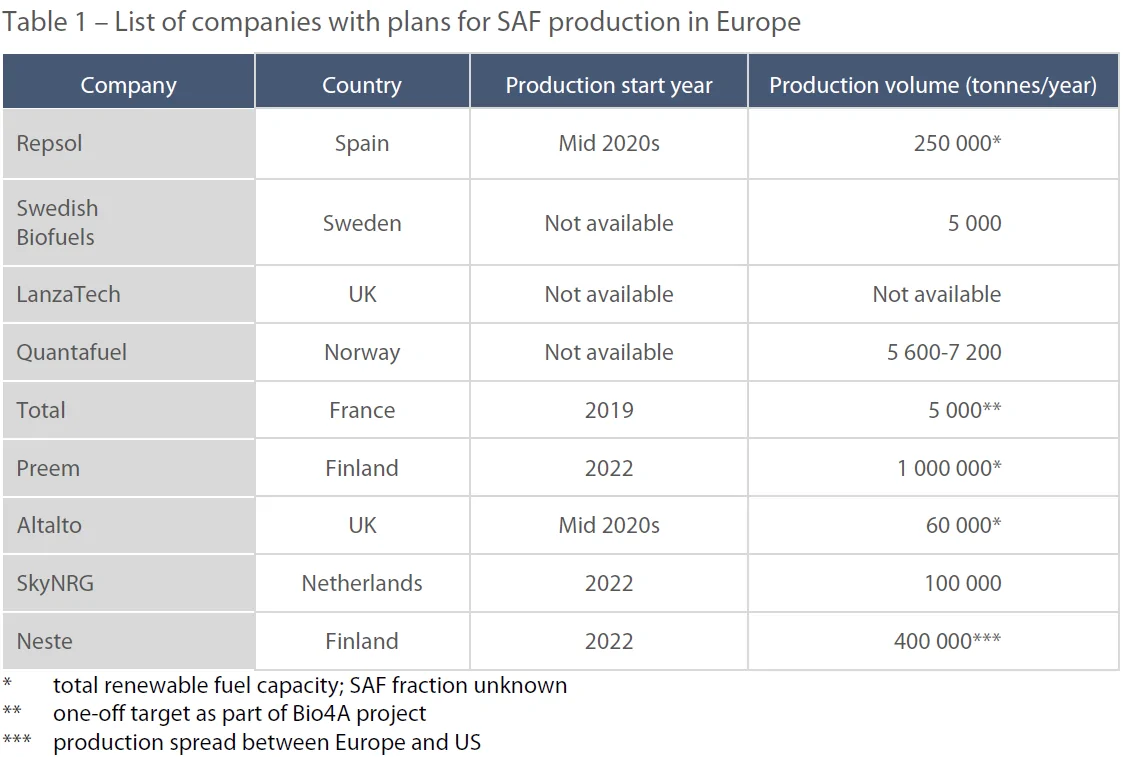Click the Table 1 caption title

(401, 22)
